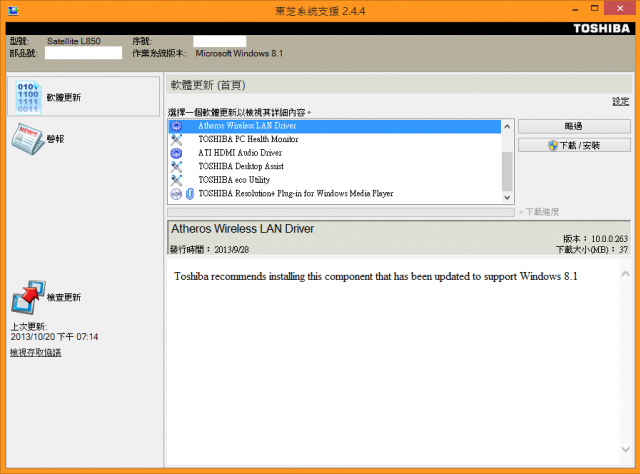Open the 設定 settings link
Screen dimensions: 640x474
point(620,101)
